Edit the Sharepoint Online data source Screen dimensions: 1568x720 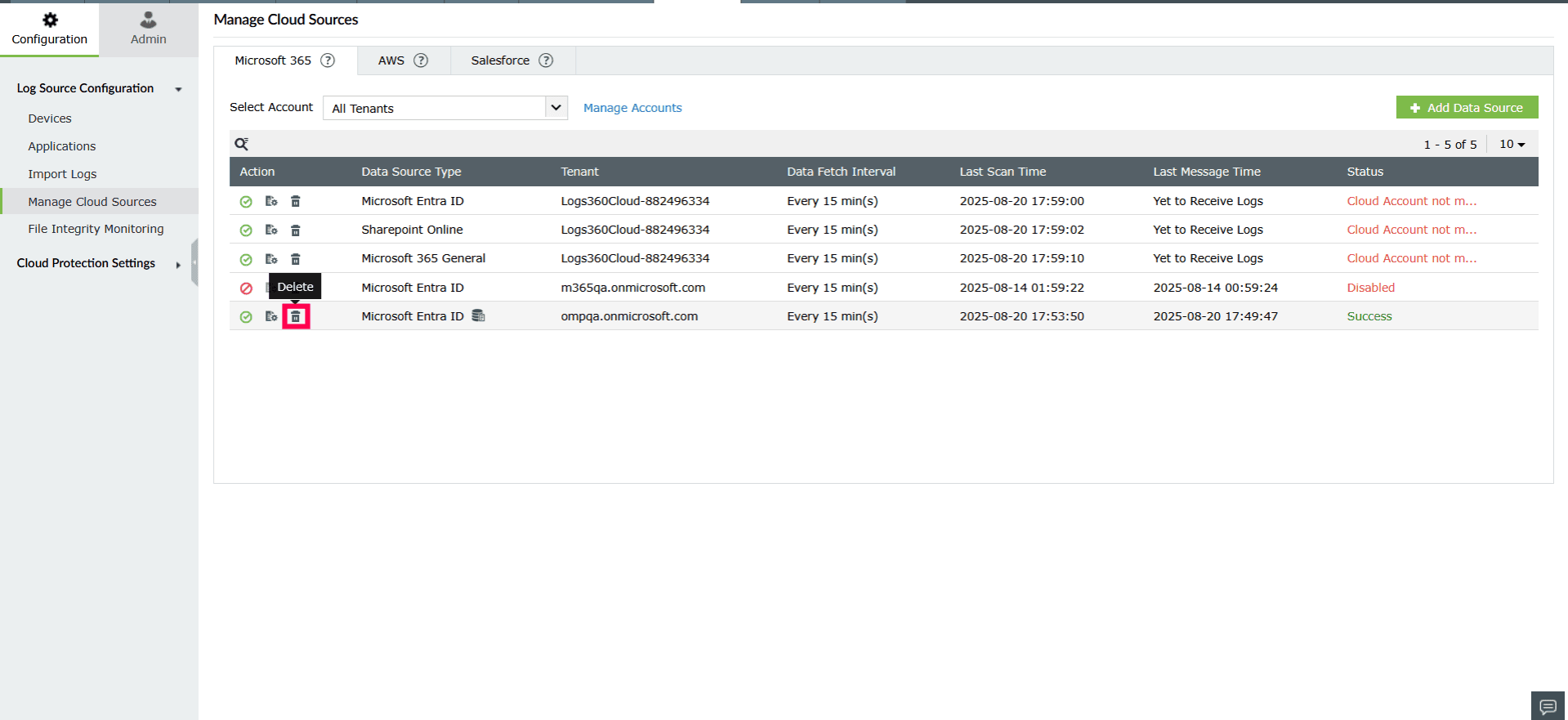tap(271, 230)
